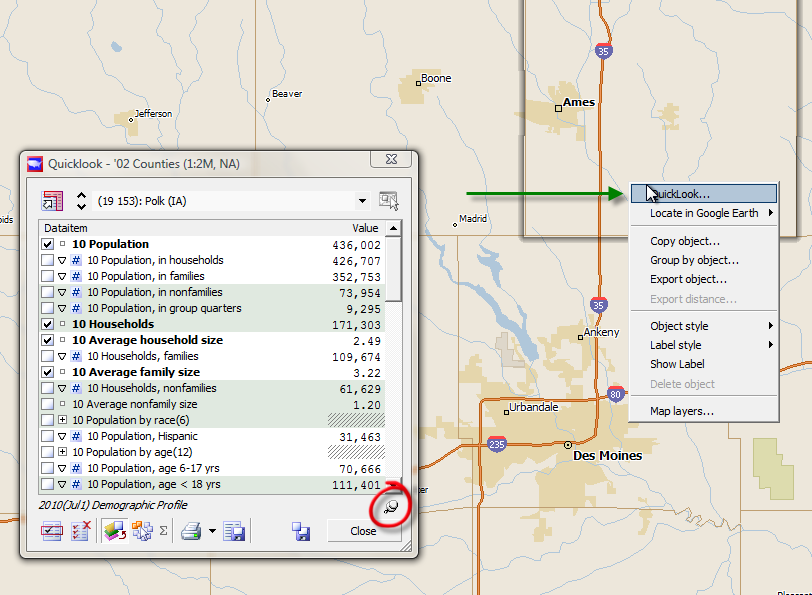Click the blue floppy disks icon near Close
Screen dimensions: 812x595
pyautogui.click(x=300, y=531)
